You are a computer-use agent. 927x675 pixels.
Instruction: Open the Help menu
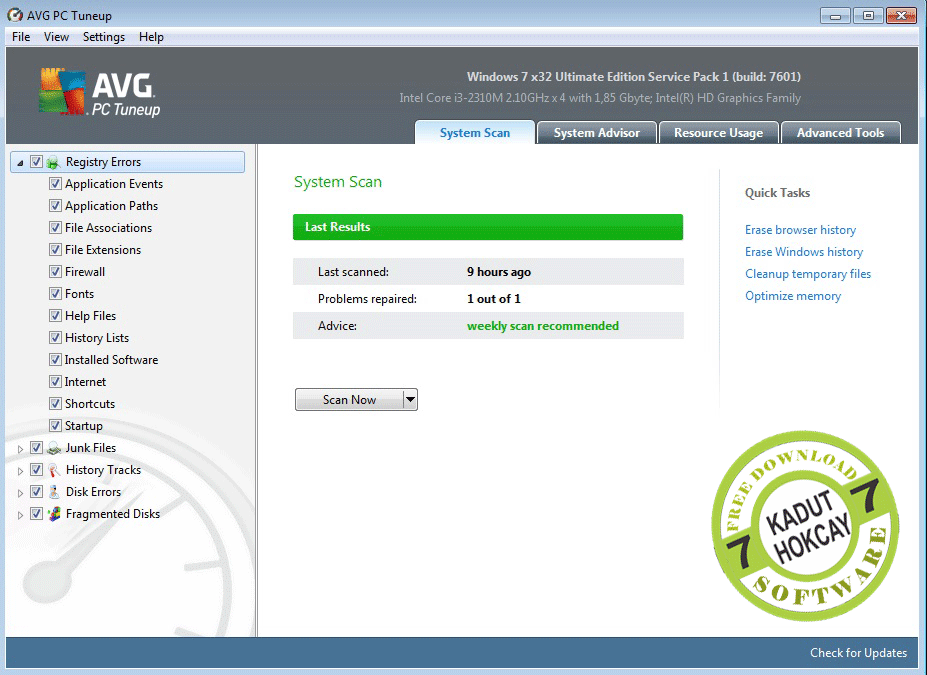[151, 37]
